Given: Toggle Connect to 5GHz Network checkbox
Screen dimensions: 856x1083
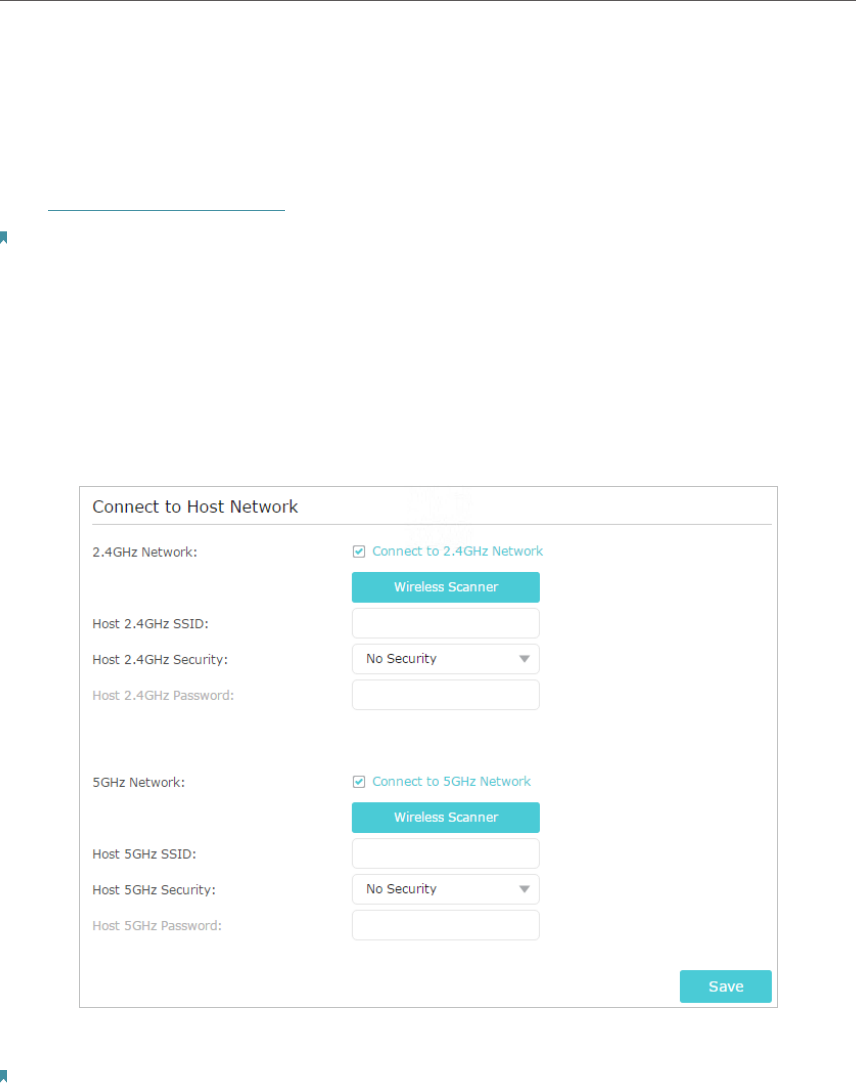Looking at the screenshot, I should (359, 782).
